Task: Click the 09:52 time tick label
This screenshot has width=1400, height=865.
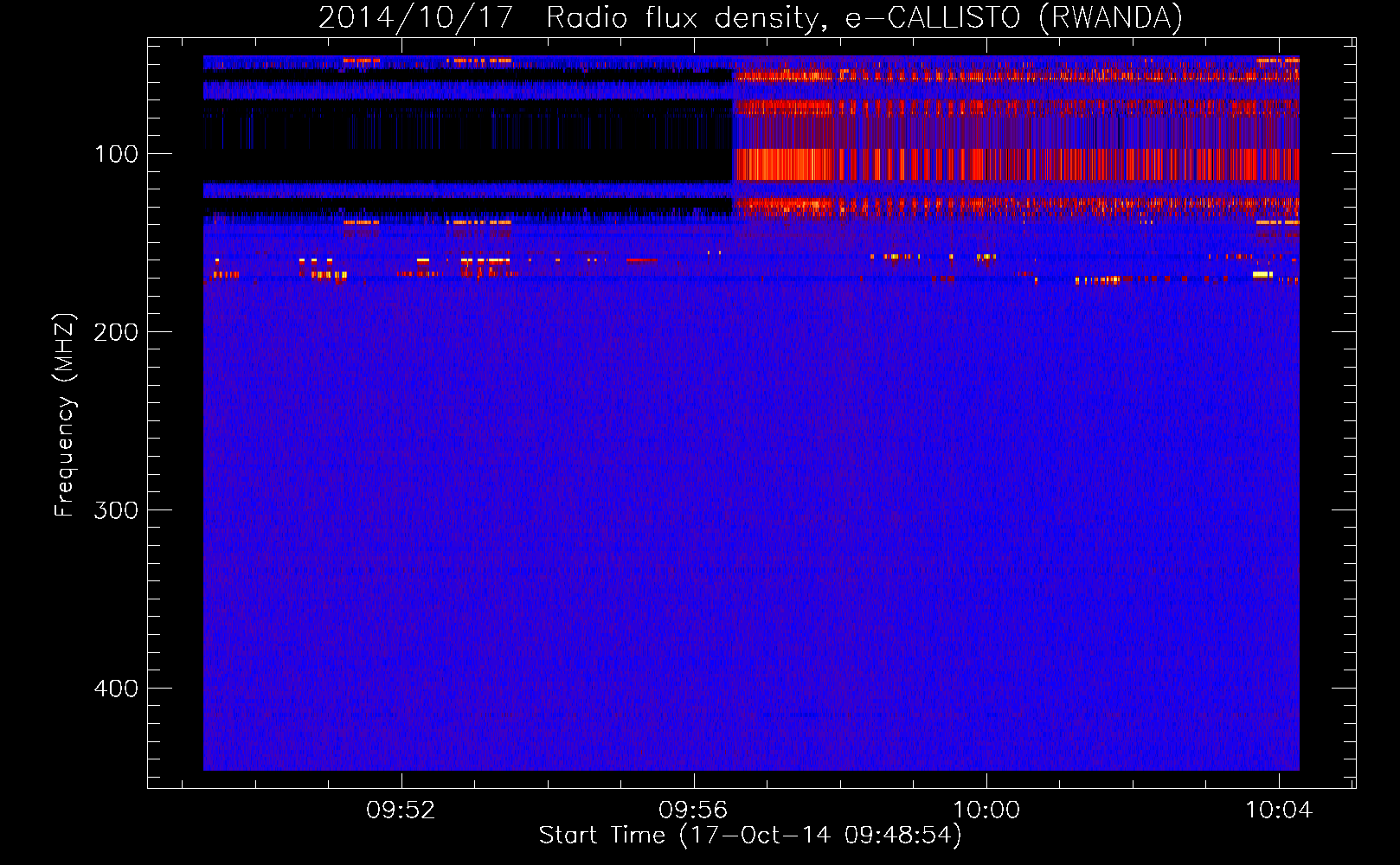Action: (x=401, y=811)
